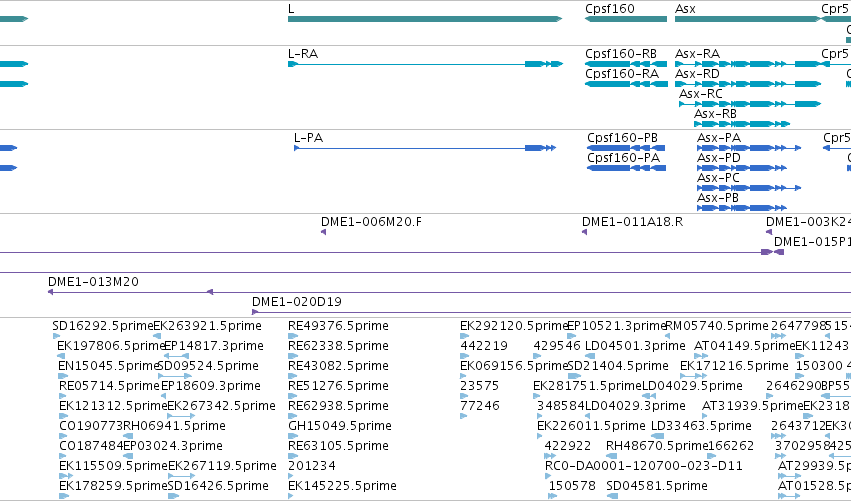This screenshot has width=851, height=501.
Task: Click the RH48670.5prime EST label
Action: click(656, 446)
